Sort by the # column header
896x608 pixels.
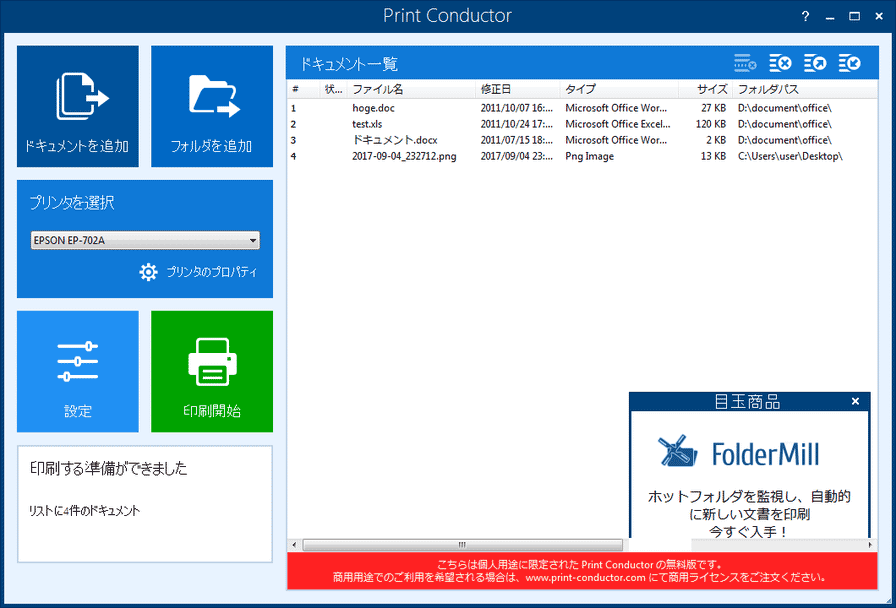coord(303,89)
